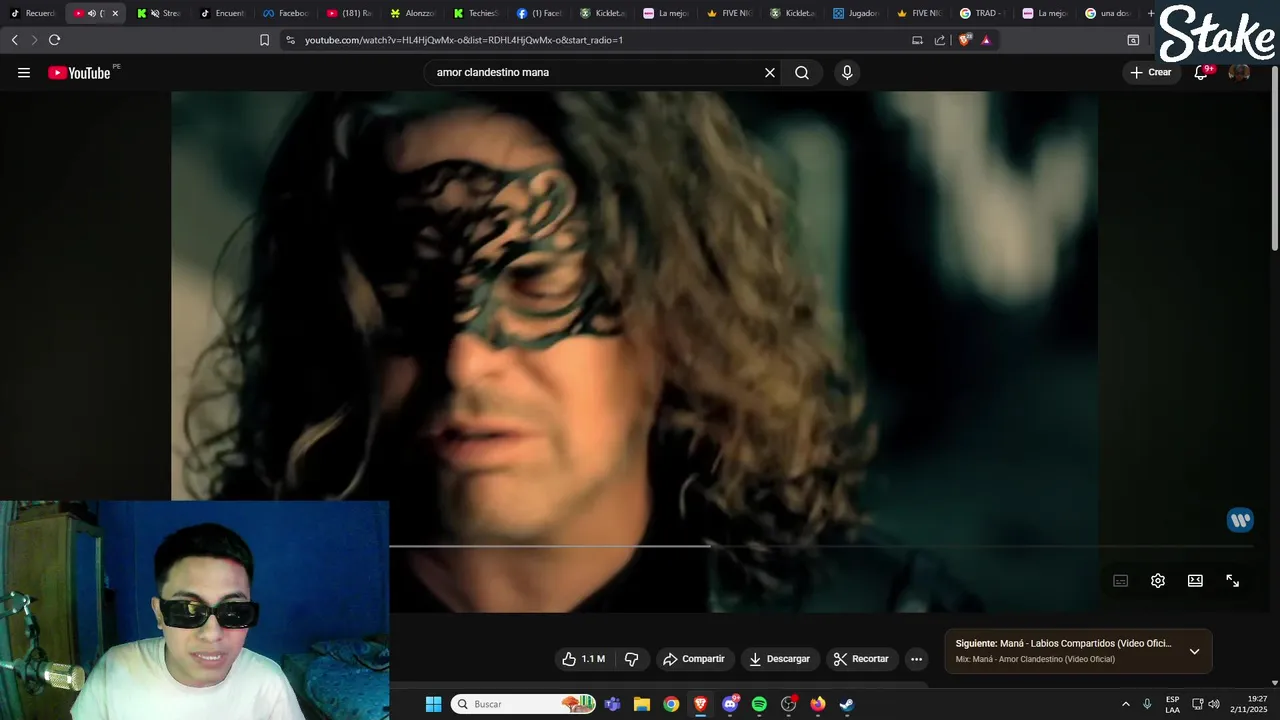This screenshot has height=720, width=1280.
Task: Reload the YouTube page
Action: click(55, 40)
